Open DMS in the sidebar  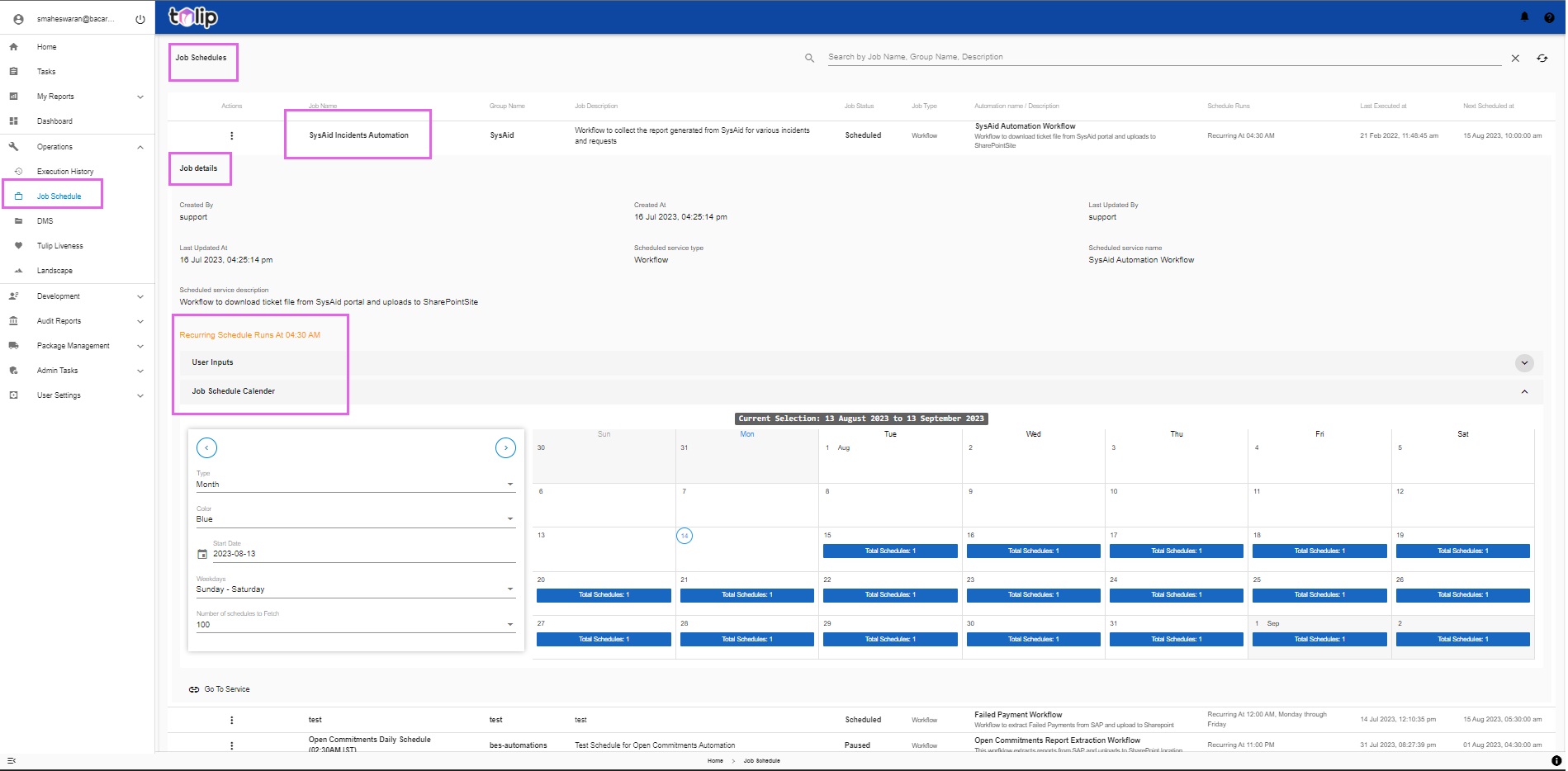tap(45, 221)
